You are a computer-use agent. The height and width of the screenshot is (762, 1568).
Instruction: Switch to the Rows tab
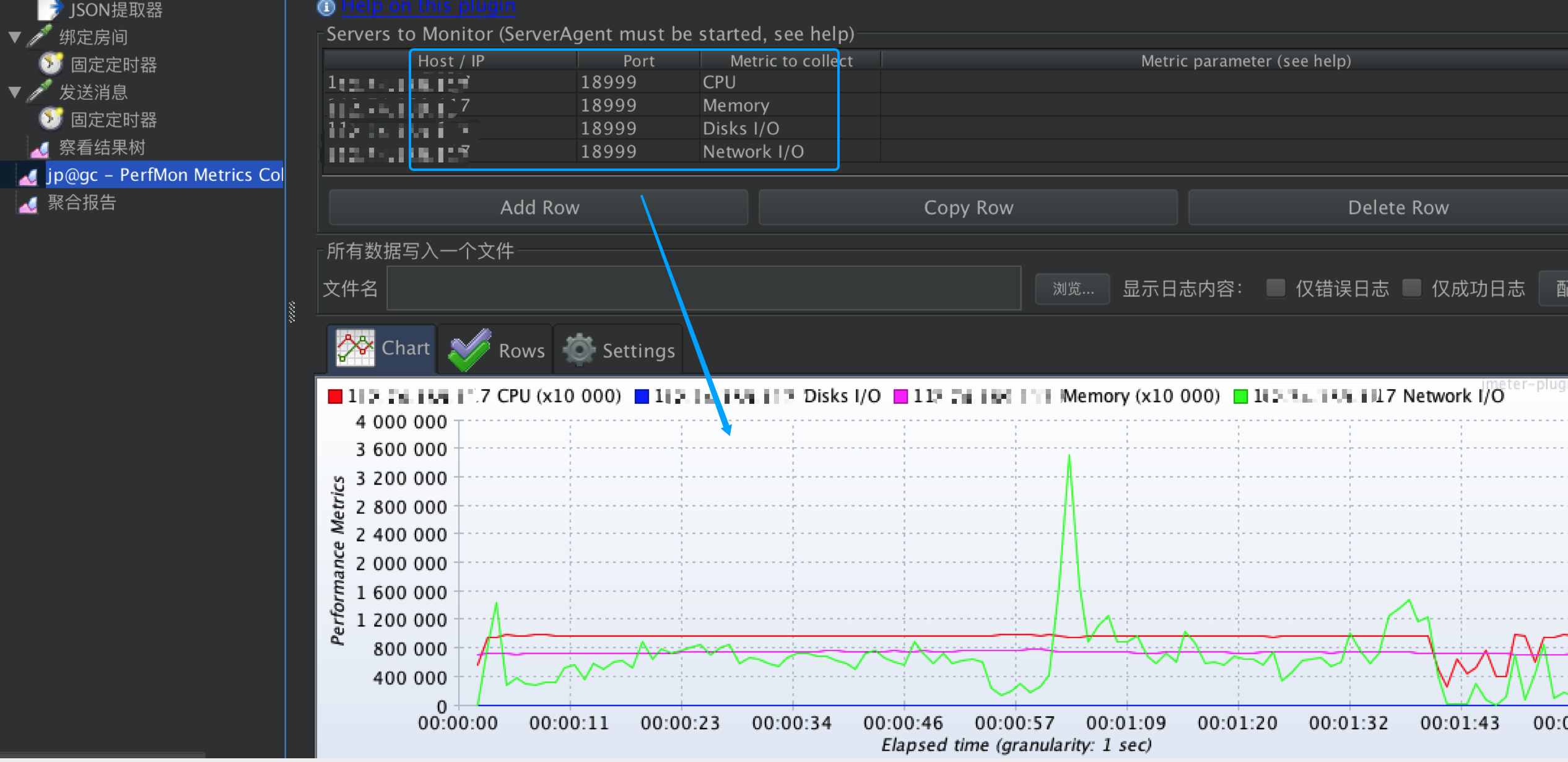pyautogui.click(x=495, y=349)
